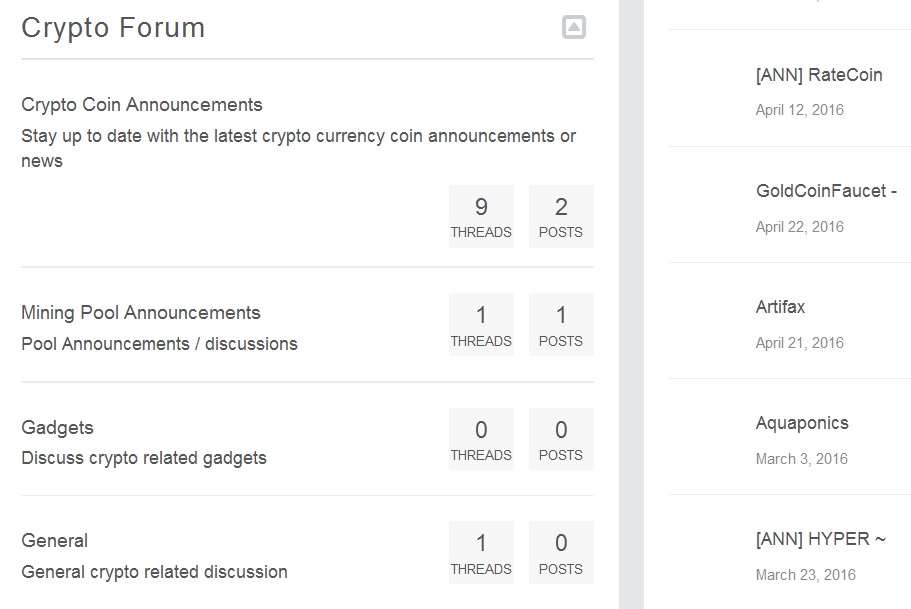Click the April 12, 2016 date
Viewport: 911px width, 609px height.
799,110
